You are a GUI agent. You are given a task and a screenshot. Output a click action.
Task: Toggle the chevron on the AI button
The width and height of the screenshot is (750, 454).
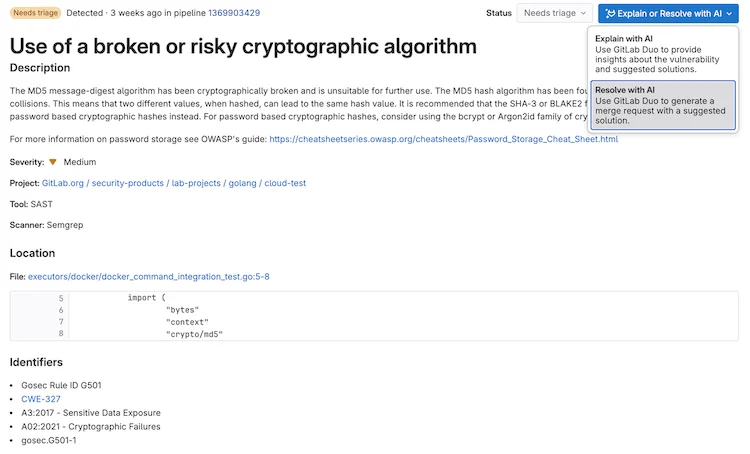[x=731, y=14]
